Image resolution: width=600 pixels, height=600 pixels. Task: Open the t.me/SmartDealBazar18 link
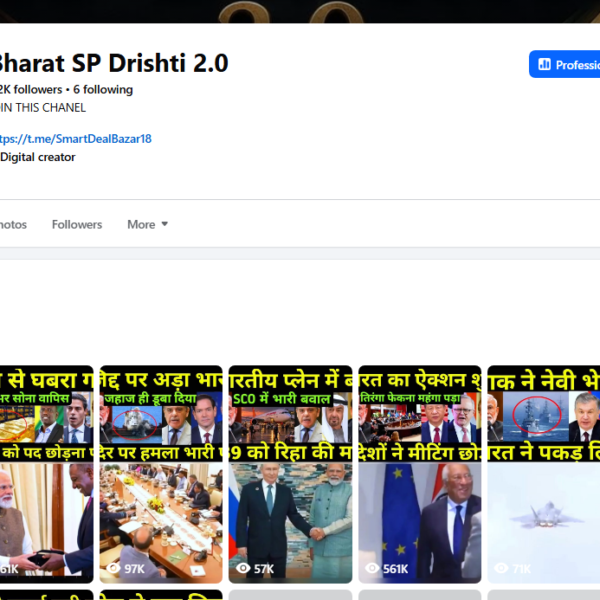click(x=76, y=139)
